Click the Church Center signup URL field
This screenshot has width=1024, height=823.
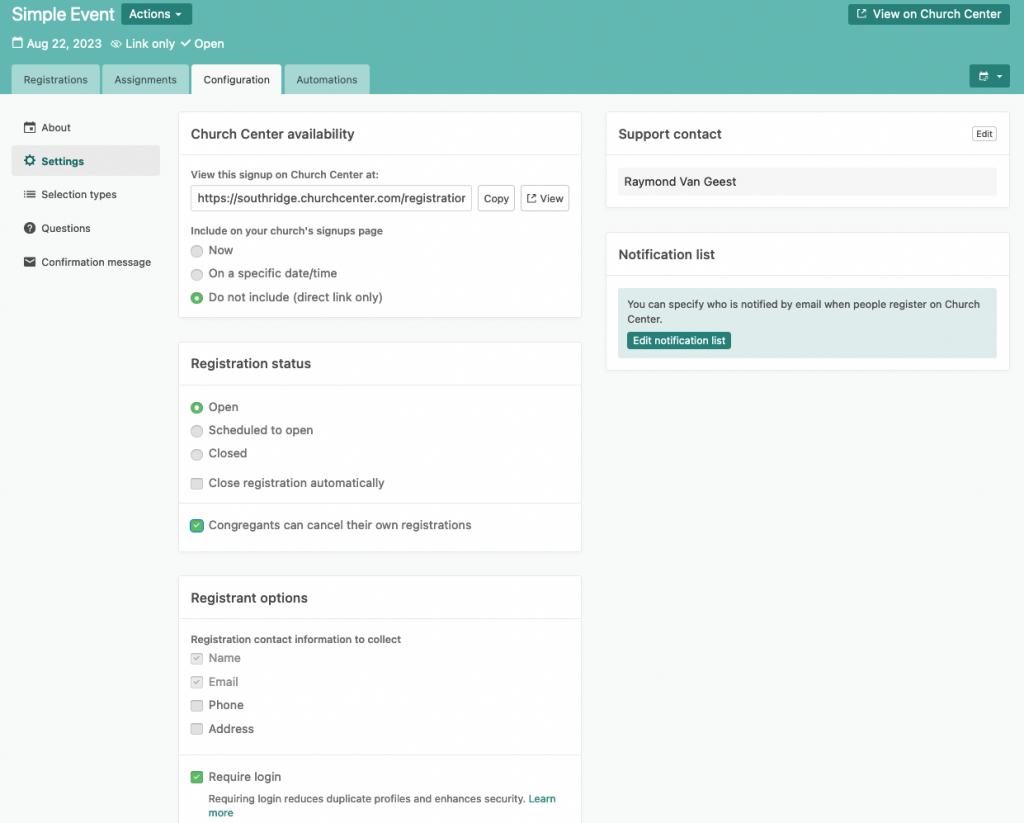331,198
